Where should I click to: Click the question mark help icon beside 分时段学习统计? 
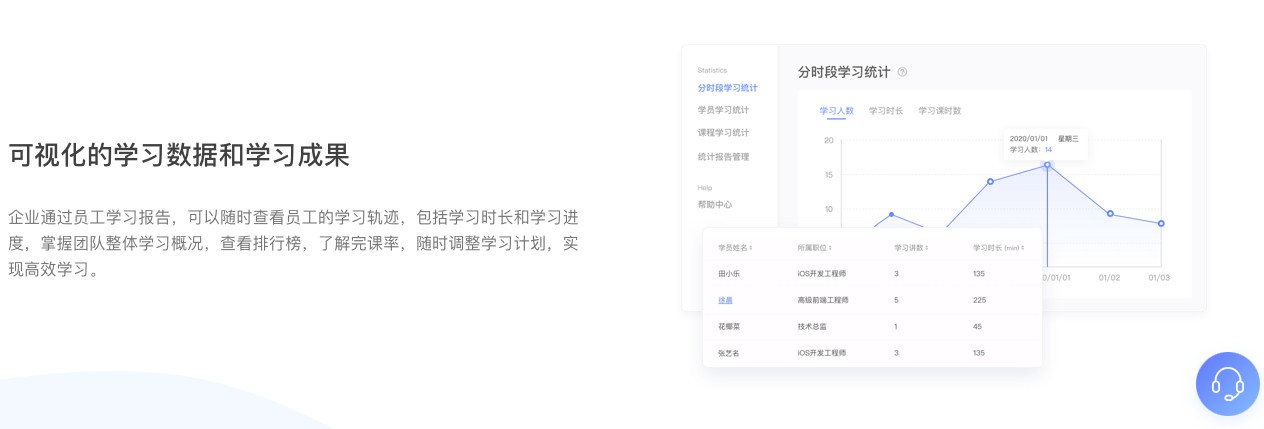[902, 72]
